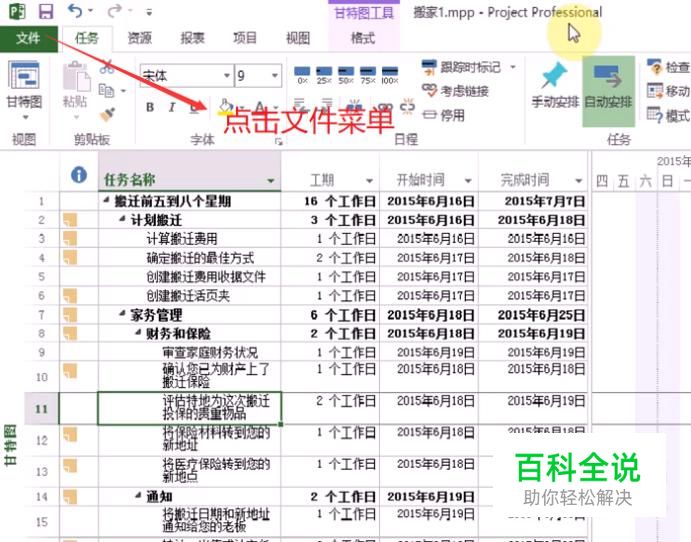Click finish date 2015年7月7日 in row 1

tap(544, 201)
